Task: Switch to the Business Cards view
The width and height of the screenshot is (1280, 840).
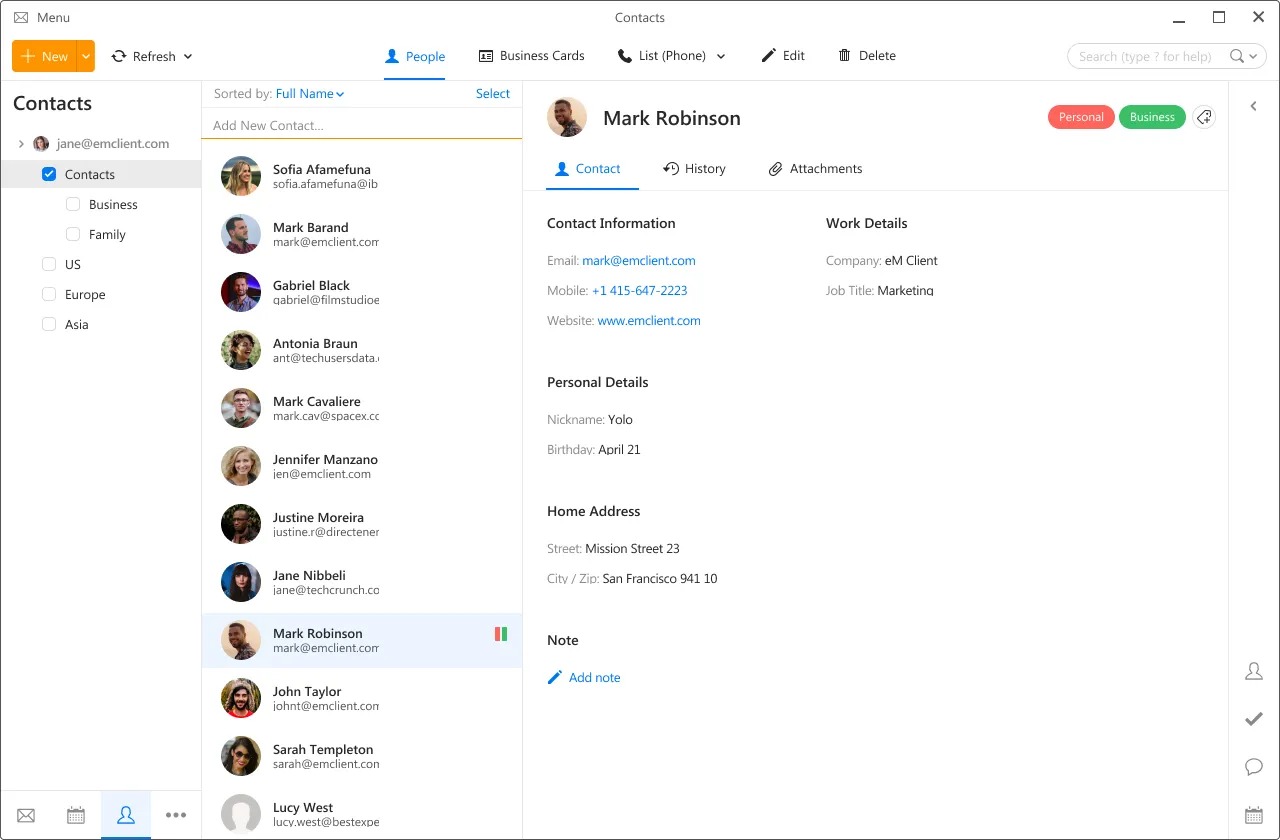Action: tap(531, 56)
